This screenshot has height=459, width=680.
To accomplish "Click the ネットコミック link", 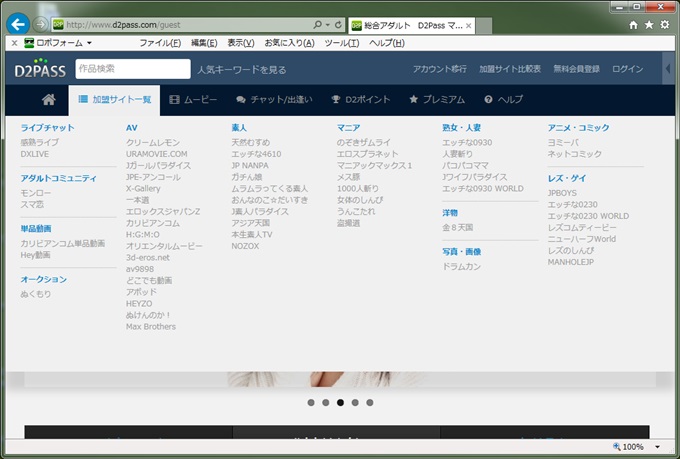I will 575,154.
